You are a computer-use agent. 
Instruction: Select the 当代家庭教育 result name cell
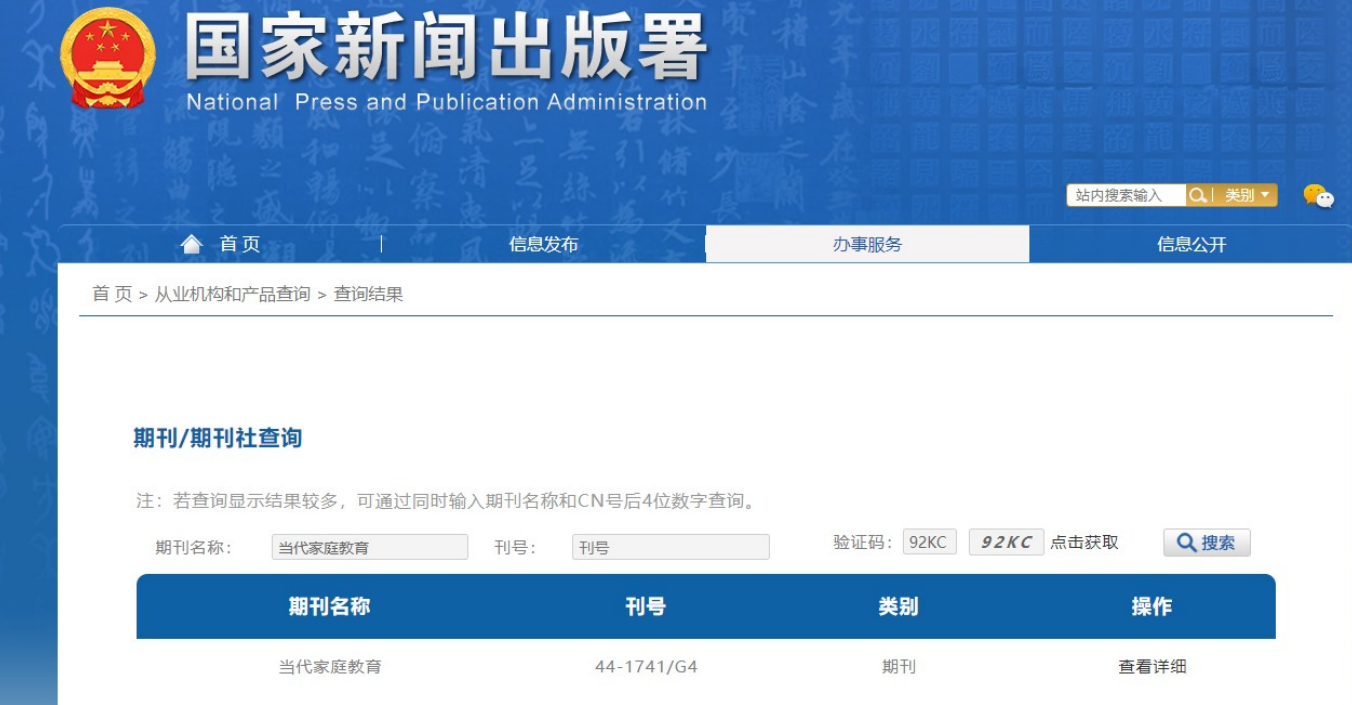pyautogui.click(x=330, y=667)
